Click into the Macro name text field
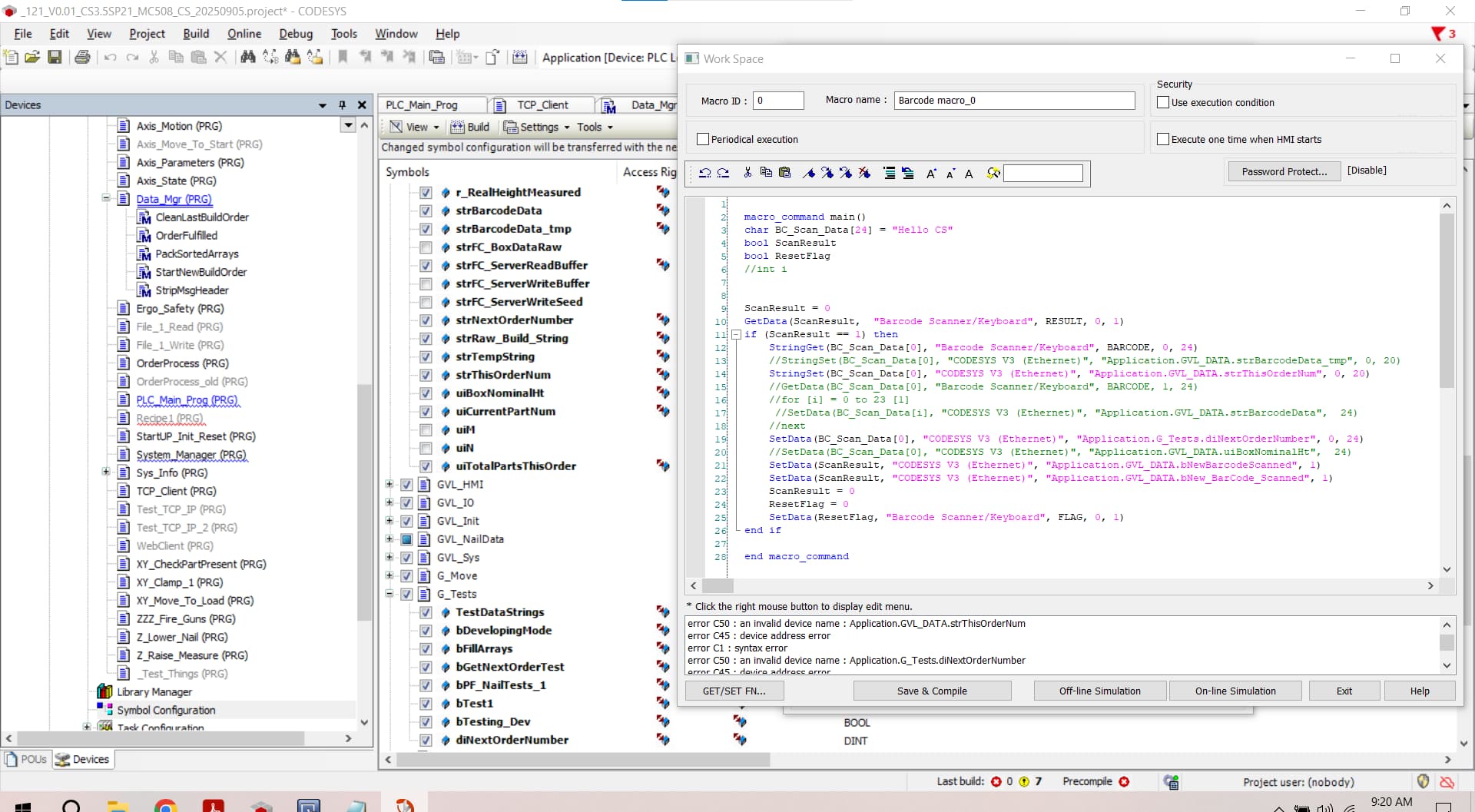1475x812 pixels. click(1014, 101)
